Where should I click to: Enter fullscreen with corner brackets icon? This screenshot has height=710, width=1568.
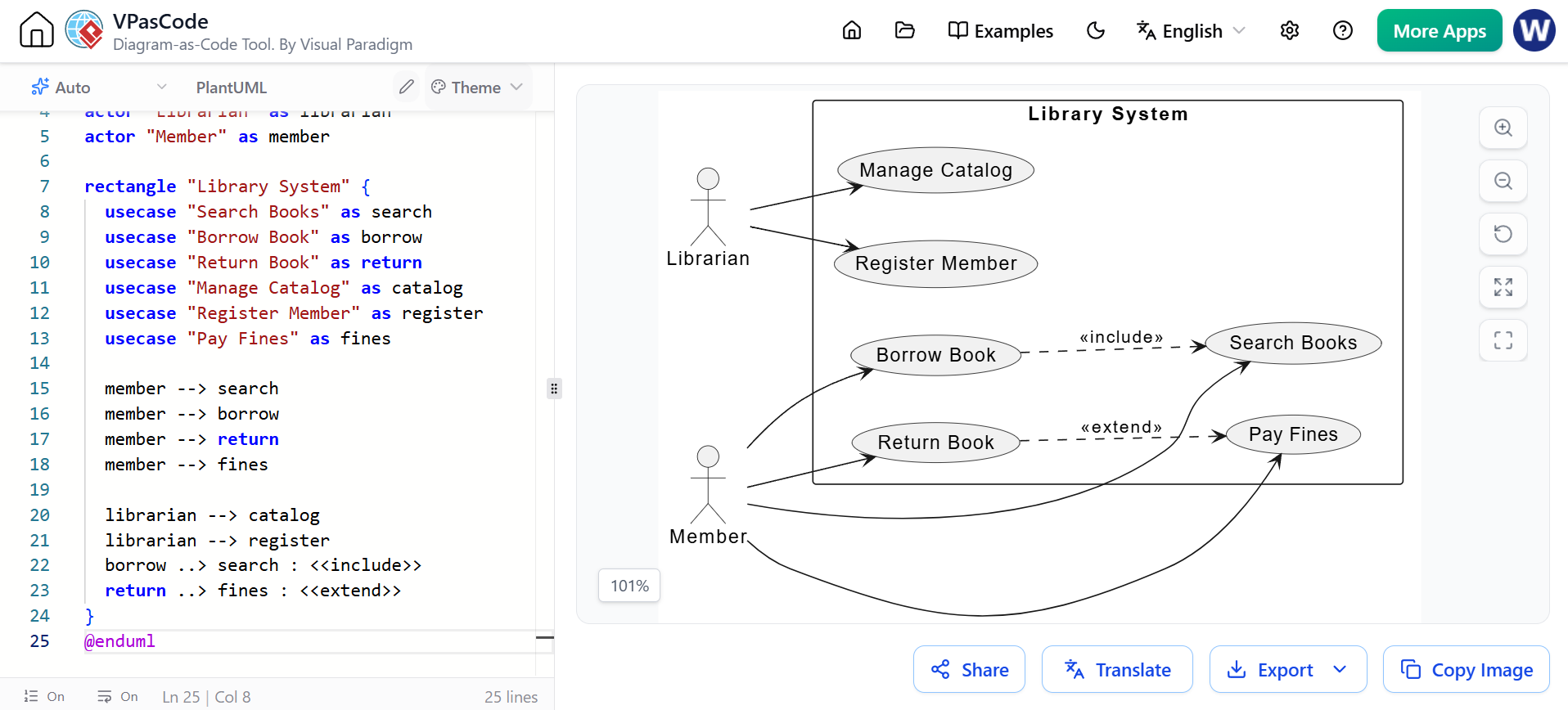pos(1503,340)
